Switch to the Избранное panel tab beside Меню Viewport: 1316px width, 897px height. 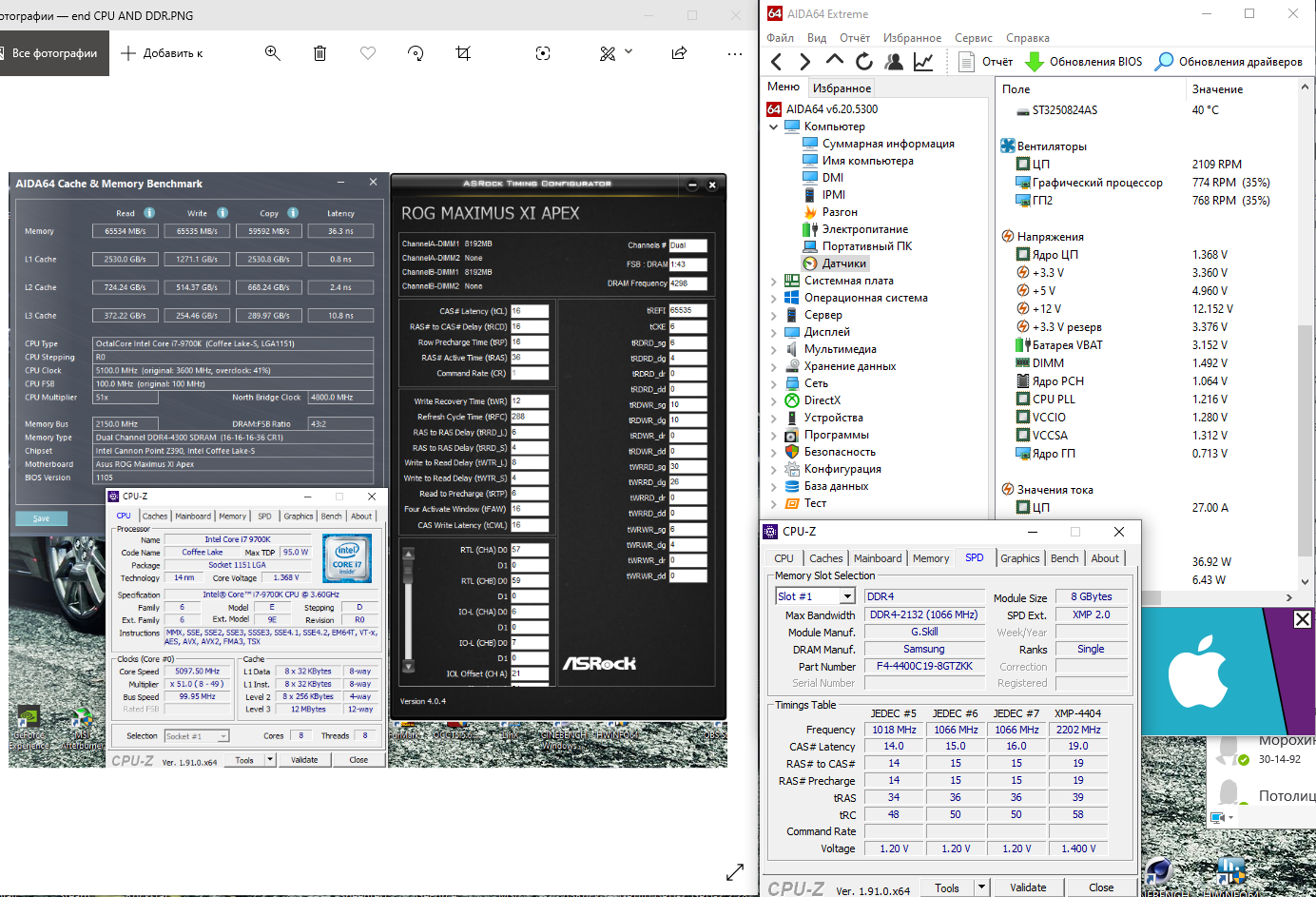coord(842,88)
